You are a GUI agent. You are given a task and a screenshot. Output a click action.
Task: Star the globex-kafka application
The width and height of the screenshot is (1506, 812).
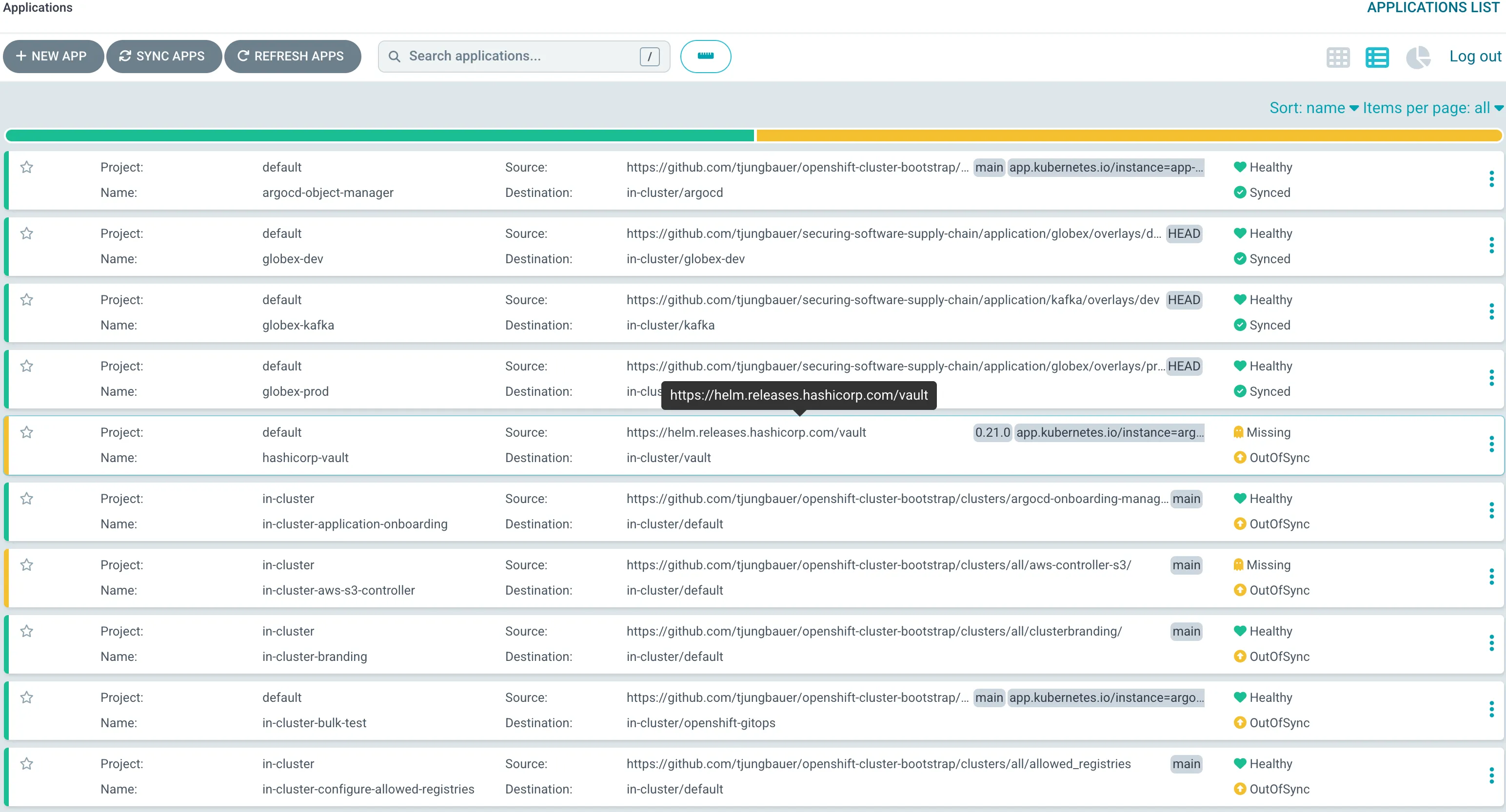coord(27,300)
